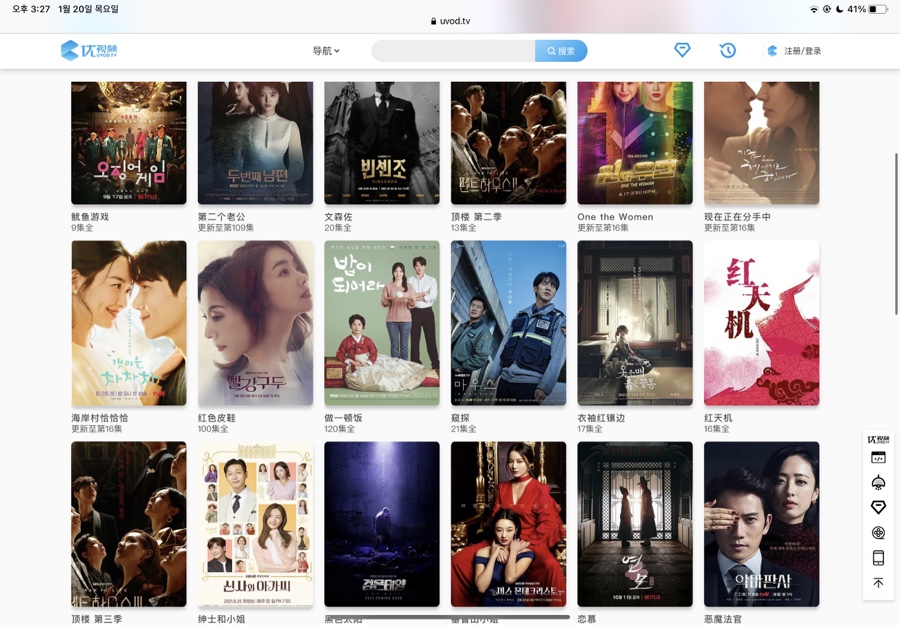The width and height of the screenshot is (900, 625).
Task: Open the 文森佐 Vincenzo poster
Action: coord(382,143)
